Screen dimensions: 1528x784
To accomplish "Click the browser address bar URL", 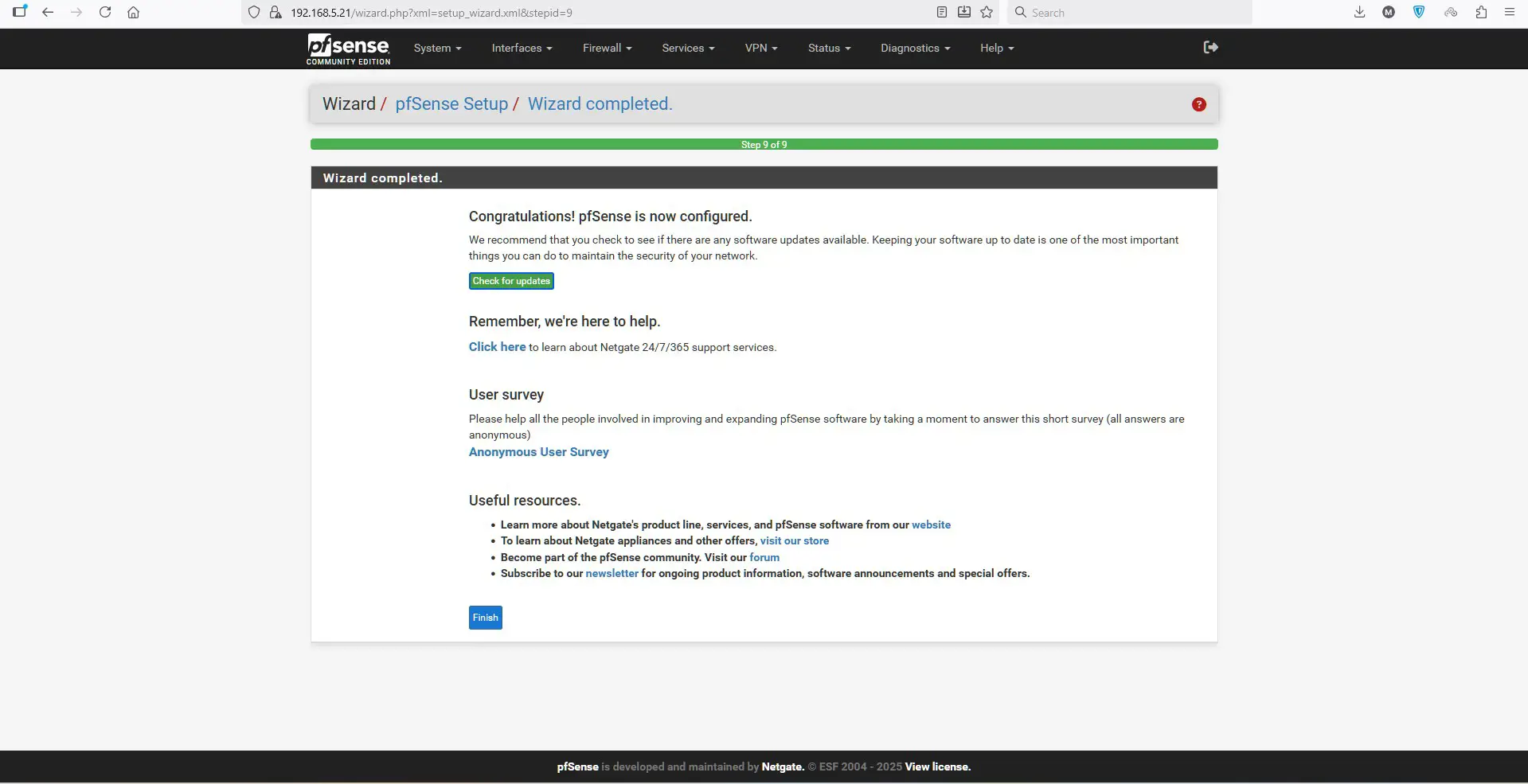I will coord(432,13).
